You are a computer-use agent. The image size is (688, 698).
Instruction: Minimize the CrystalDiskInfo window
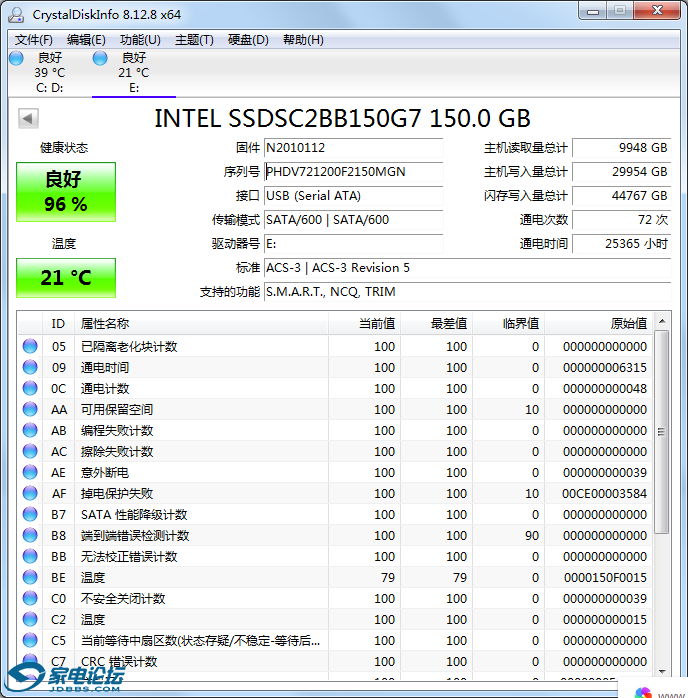(x=593, y=11)
